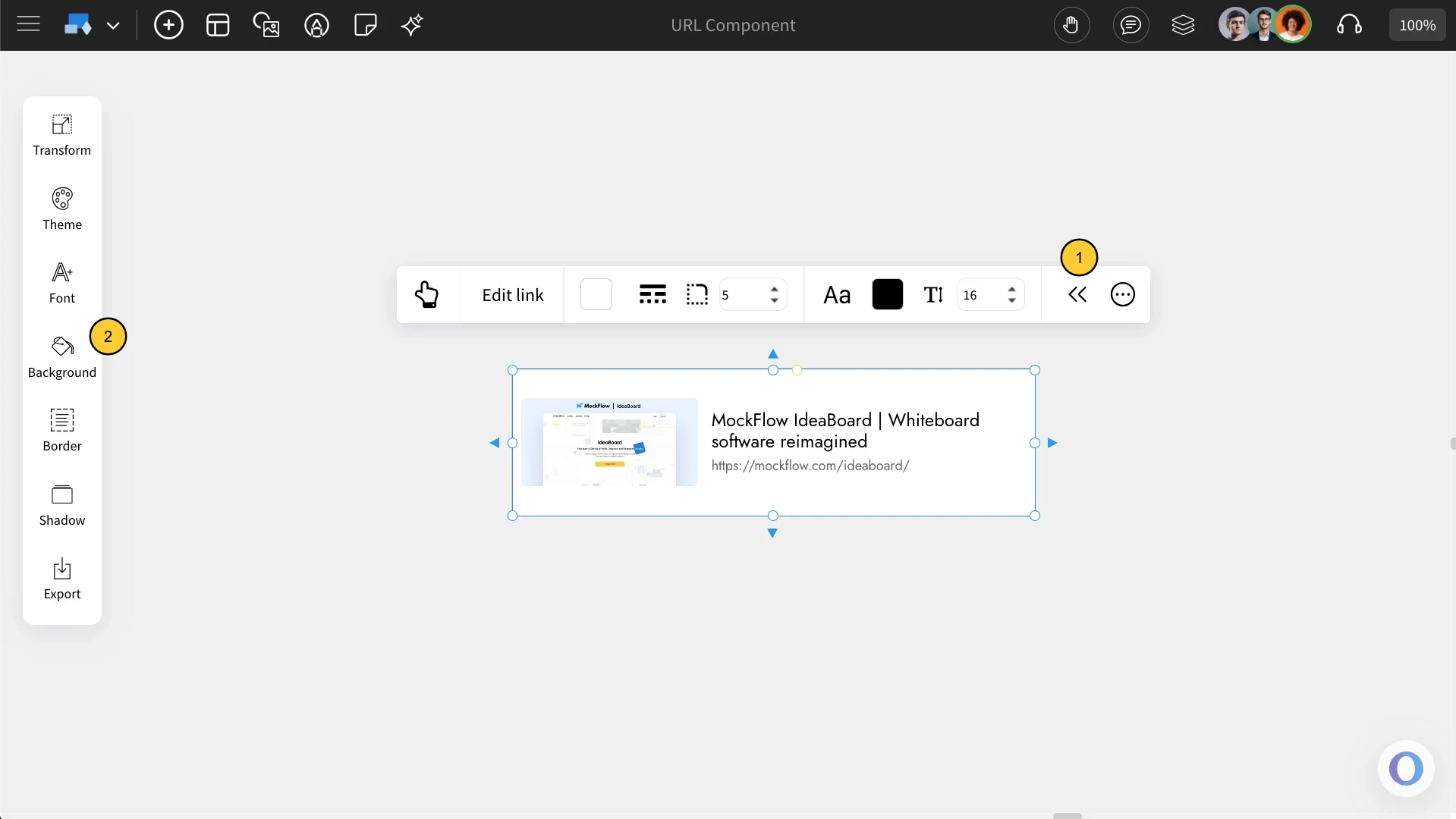The height and width of the screenshot is (819, 1456).
Task: Open the hamburger main menu
Action: coord(28,25)
